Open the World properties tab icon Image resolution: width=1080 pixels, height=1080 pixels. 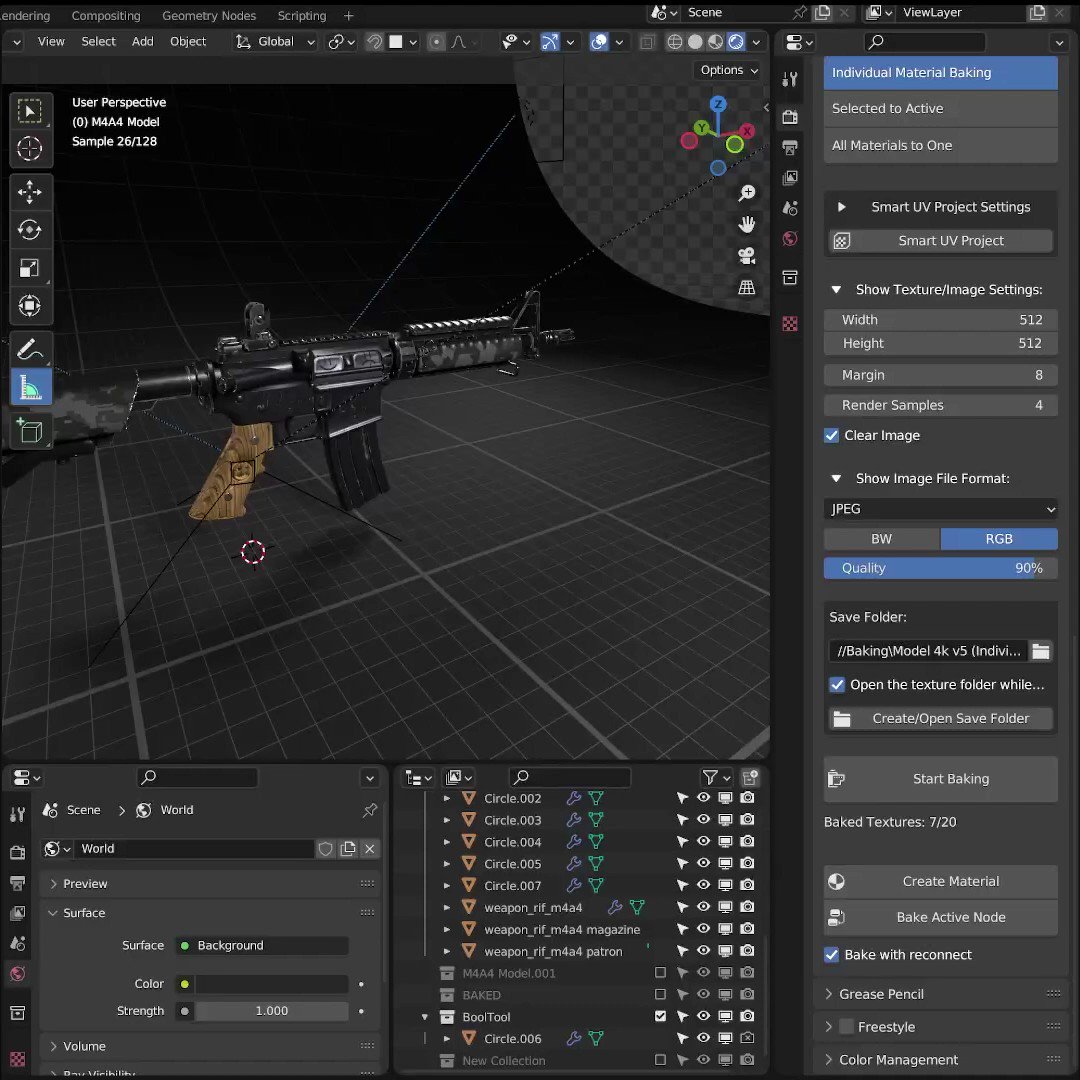coord(790,239)
